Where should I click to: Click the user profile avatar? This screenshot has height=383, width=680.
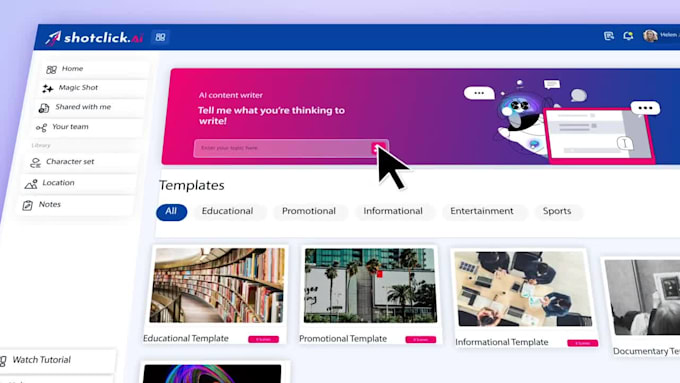click(x=650, y=36)
